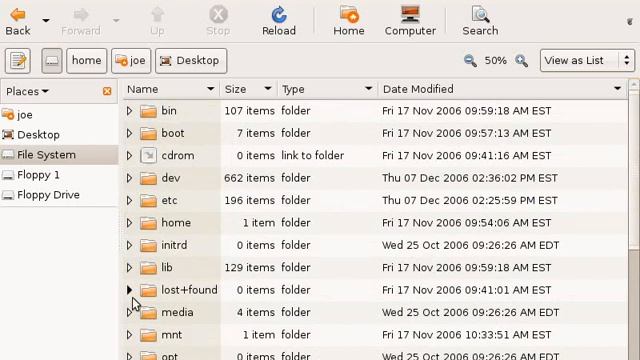Click the scrollbar up arrow
The image size is (640, 360).
click(634, 85)
